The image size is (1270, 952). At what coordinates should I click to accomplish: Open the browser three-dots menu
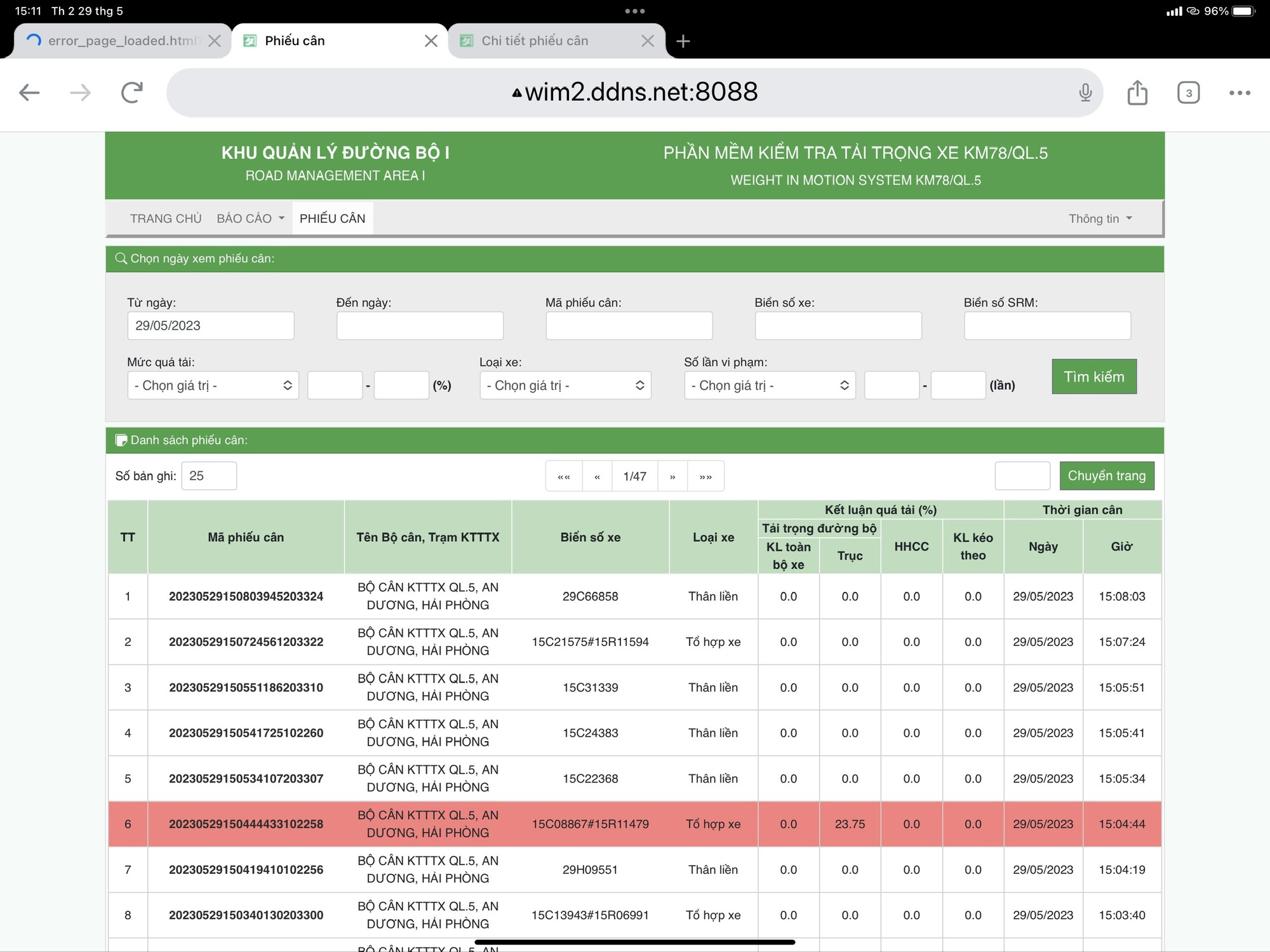pos(1239,93)
